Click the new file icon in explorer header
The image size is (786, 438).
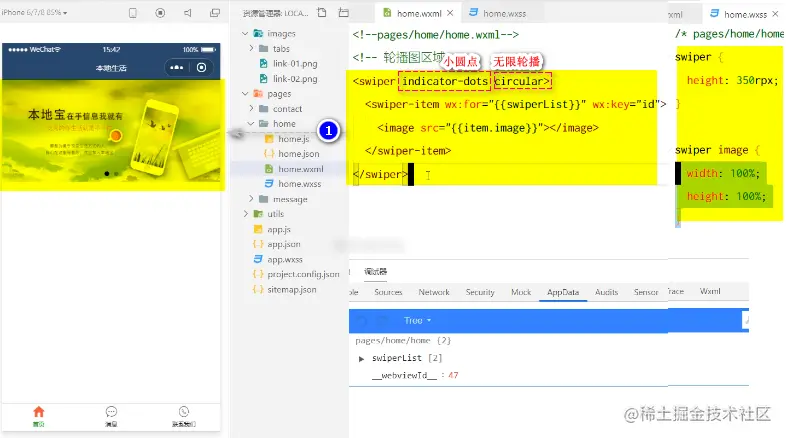click(x=322, y=13)
